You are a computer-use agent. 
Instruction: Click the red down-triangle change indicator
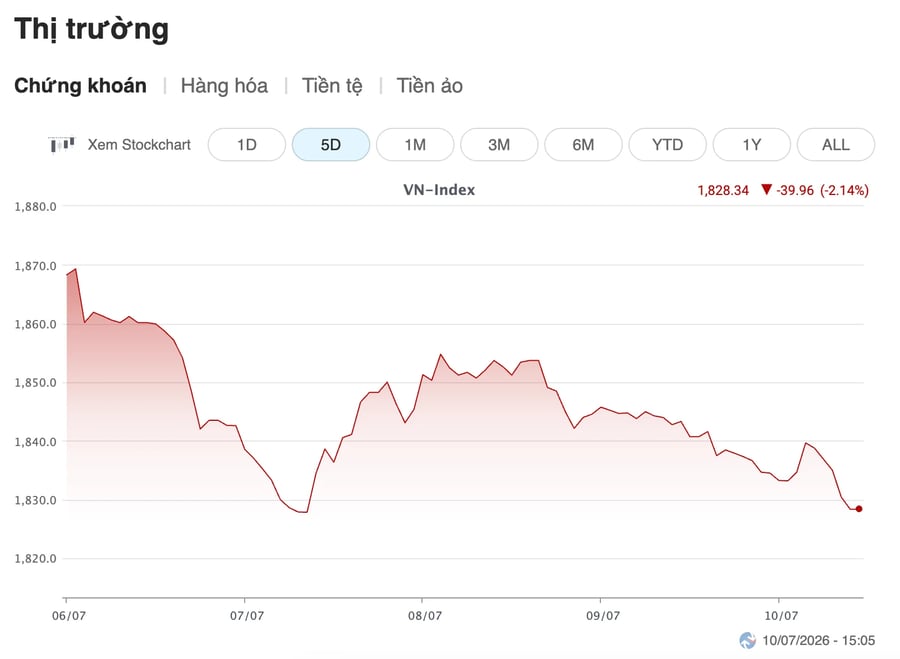766,189
